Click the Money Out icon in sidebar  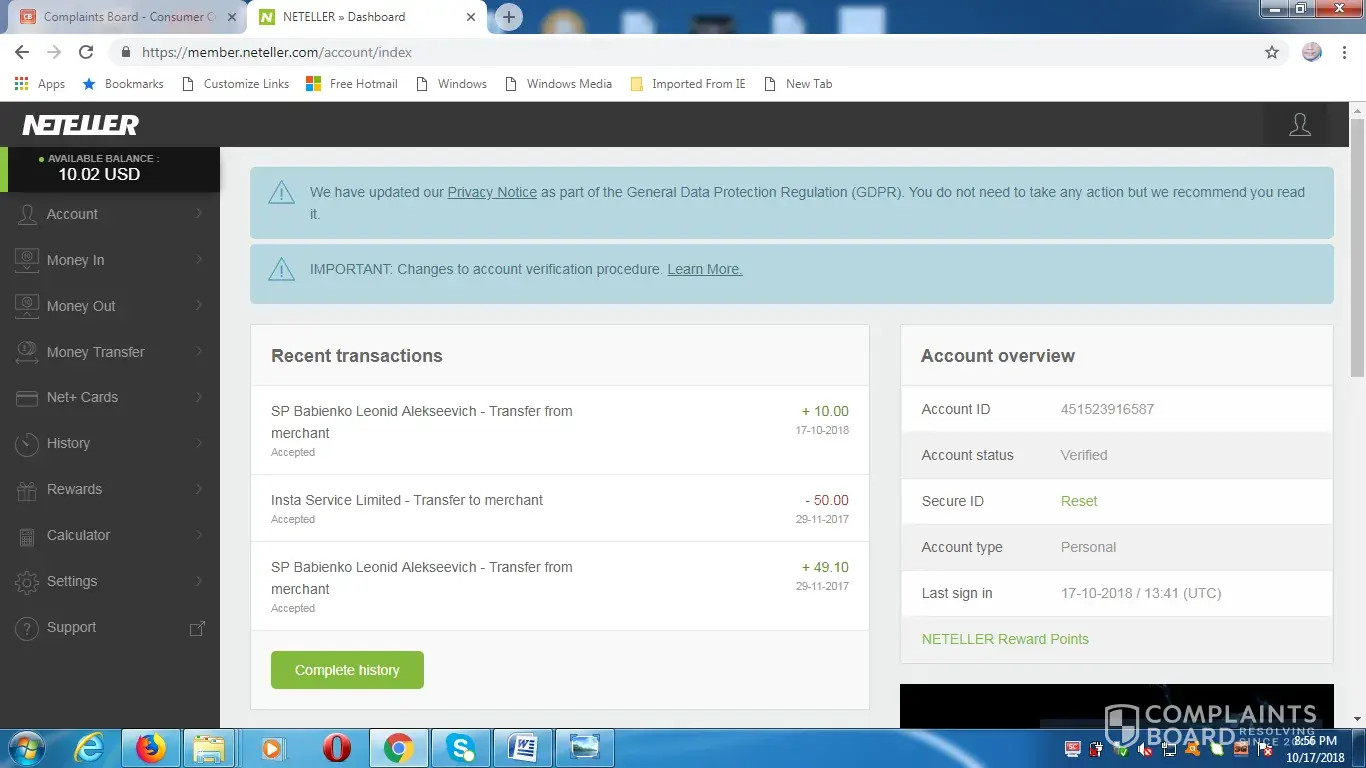click(28, 306)
